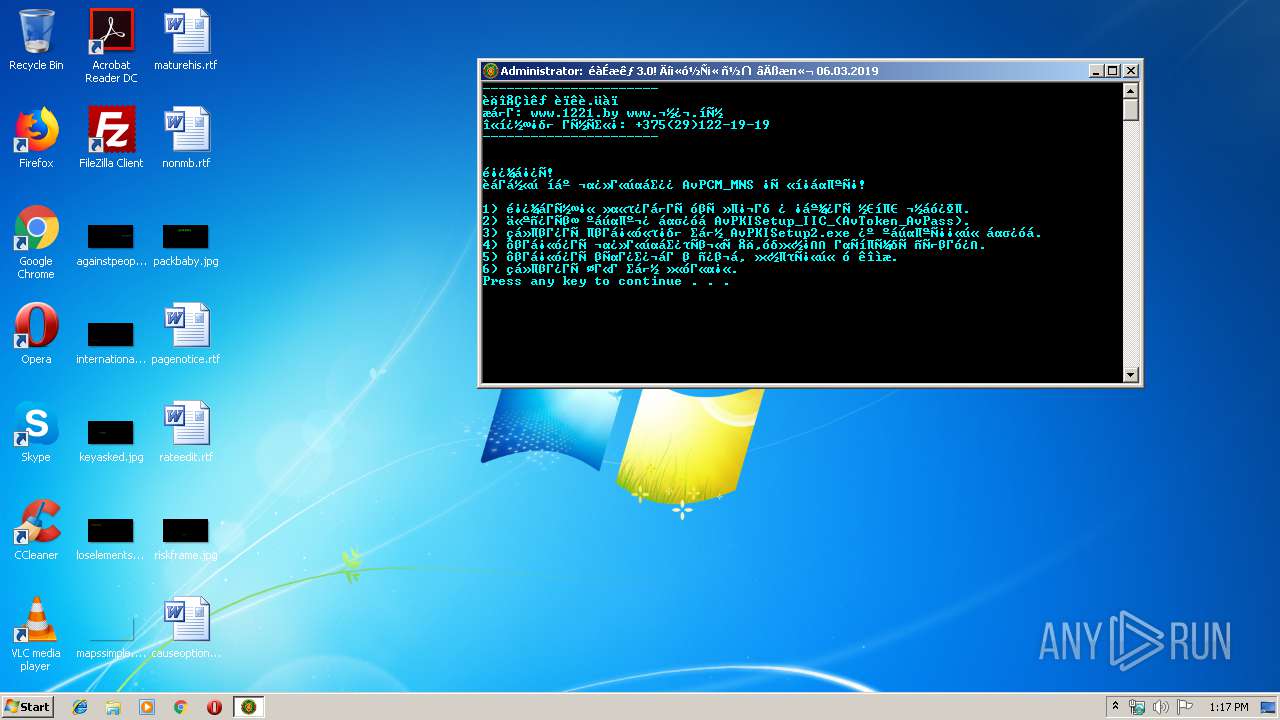Minimize the Administrator console window

1095,71
